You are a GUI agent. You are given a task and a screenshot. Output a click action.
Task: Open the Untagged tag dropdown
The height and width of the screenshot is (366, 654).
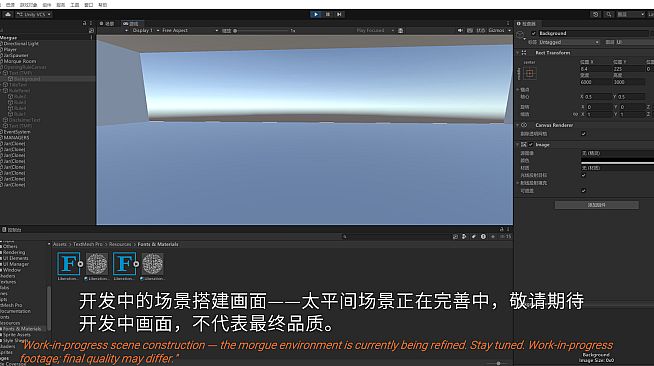click(569, 42)
